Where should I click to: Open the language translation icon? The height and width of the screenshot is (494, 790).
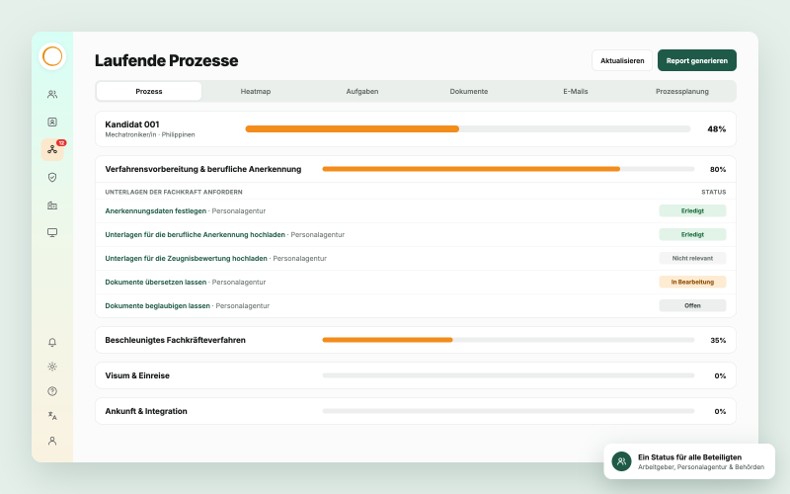(52, 416)
